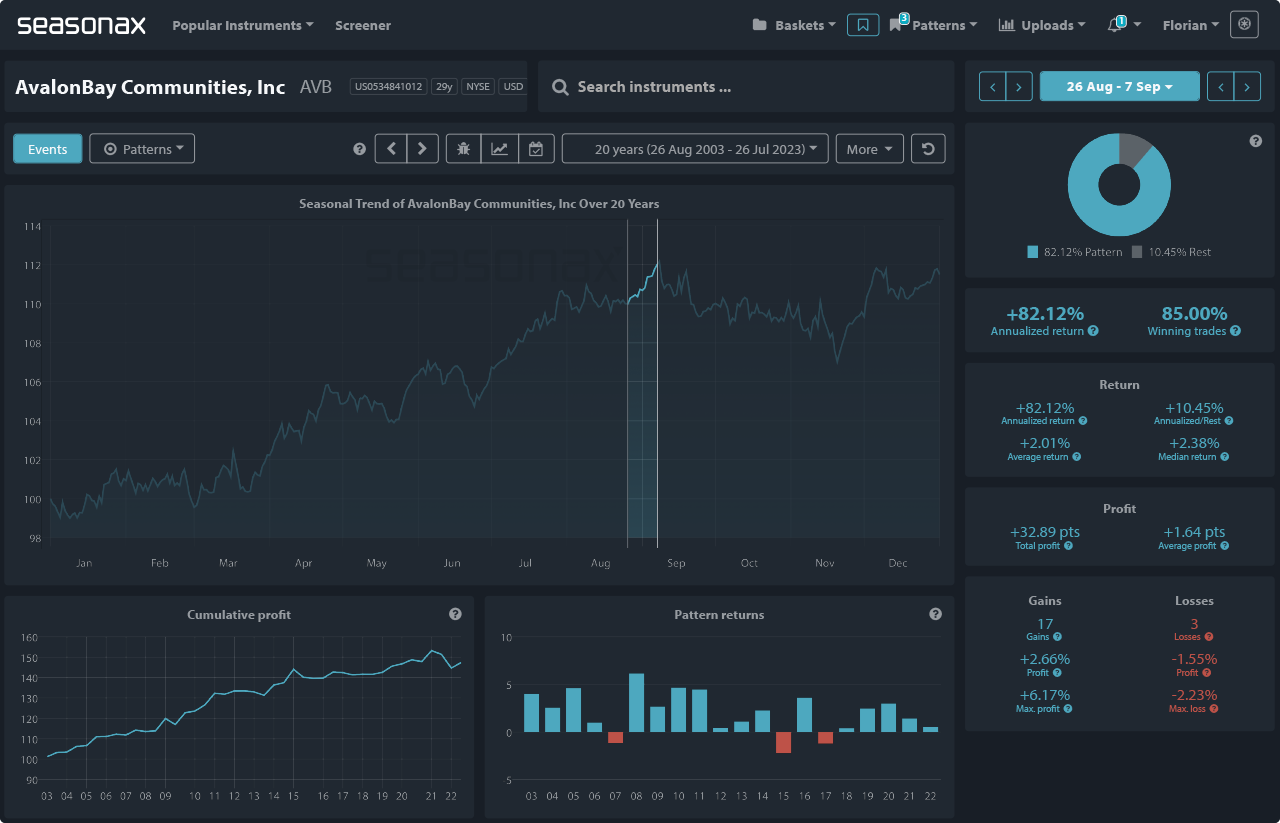Click the 10.45% Rest legend swatch
Screen dimensions: 1280x823
(x=1137, y=252)
